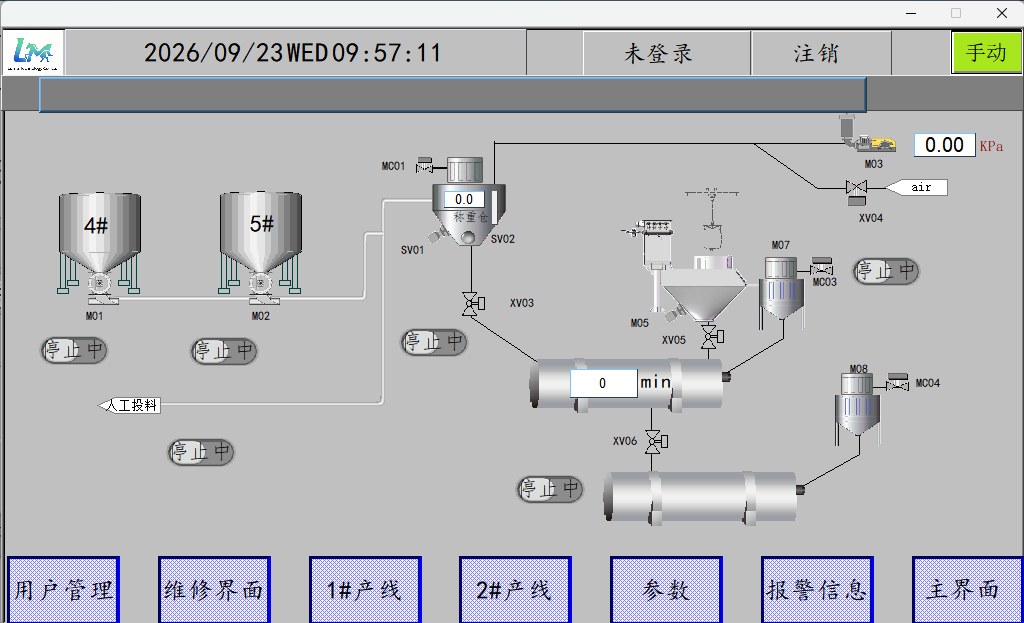Toggle the stop switch below manual feeding
Screen dimensions: 1024x623
click(201, 452)
